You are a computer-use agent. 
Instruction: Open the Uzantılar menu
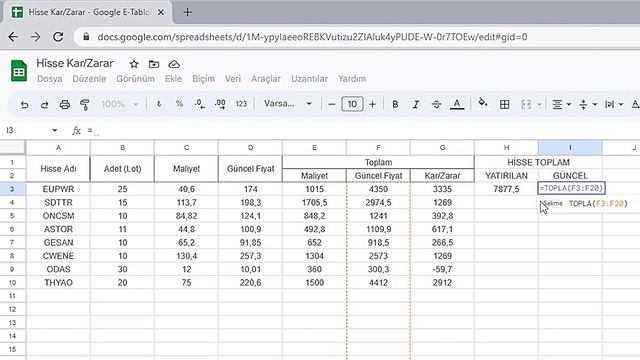pyautogui.click(x=309, y=79)
